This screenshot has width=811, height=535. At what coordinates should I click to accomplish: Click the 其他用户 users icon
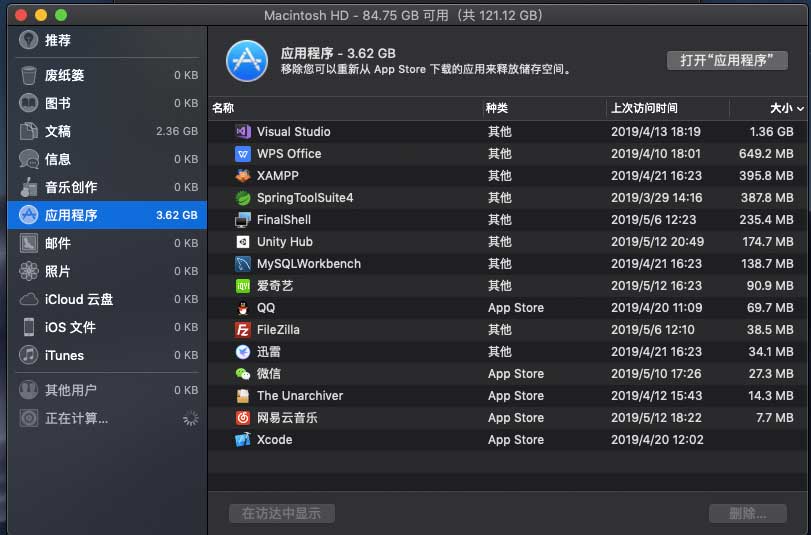click(28, 390)
